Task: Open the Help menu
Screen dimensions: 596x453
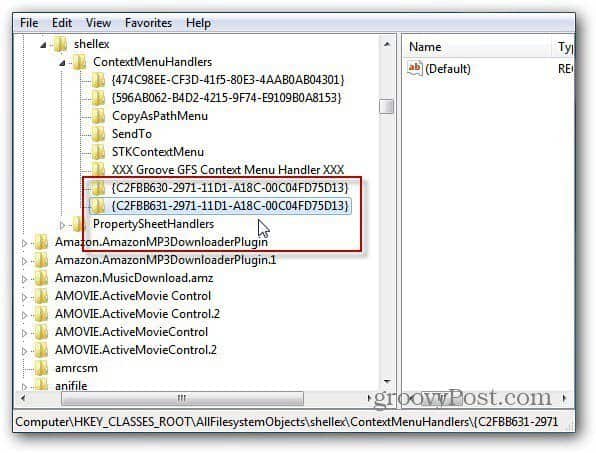Action: (198, 23)
